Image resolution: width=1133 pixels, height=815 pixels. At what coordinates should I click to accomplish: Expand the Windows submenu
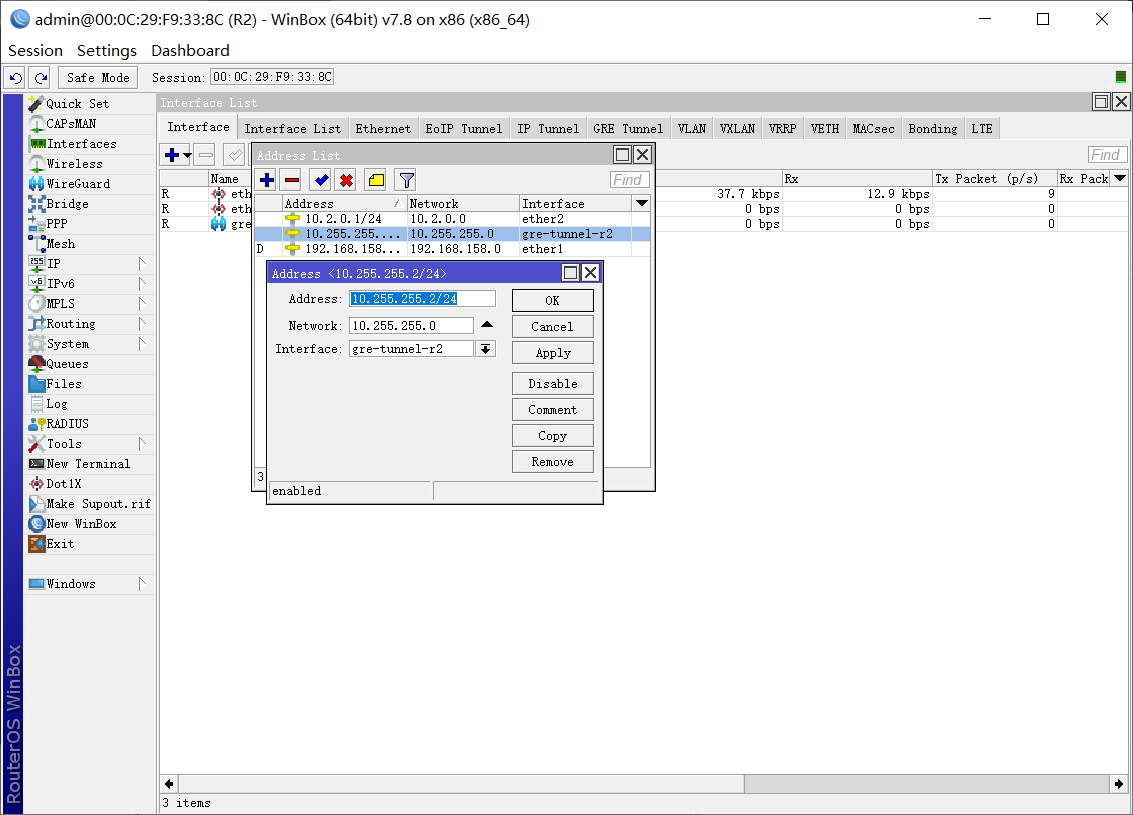tap(91, 584)
